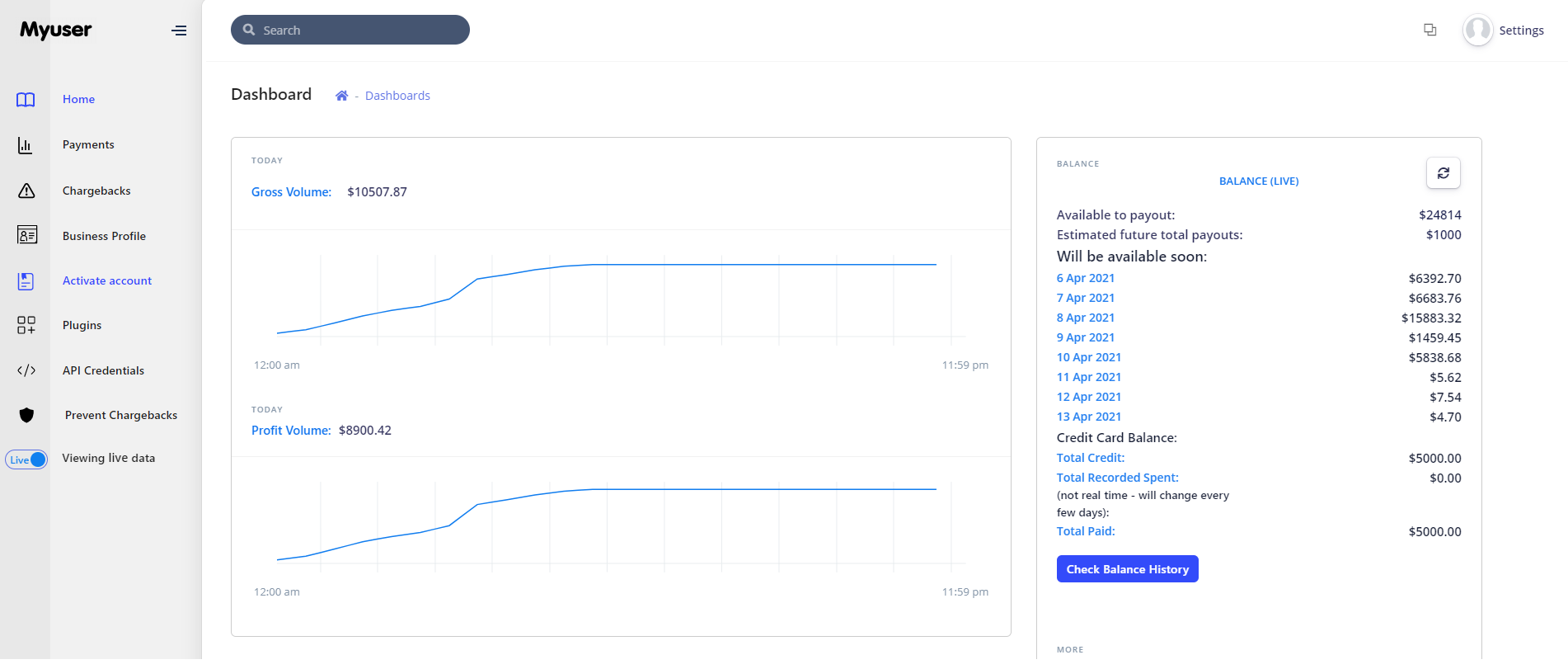Click the windows icon beside user avatar
The image size is (1568, 669).
coord(1430,31)
